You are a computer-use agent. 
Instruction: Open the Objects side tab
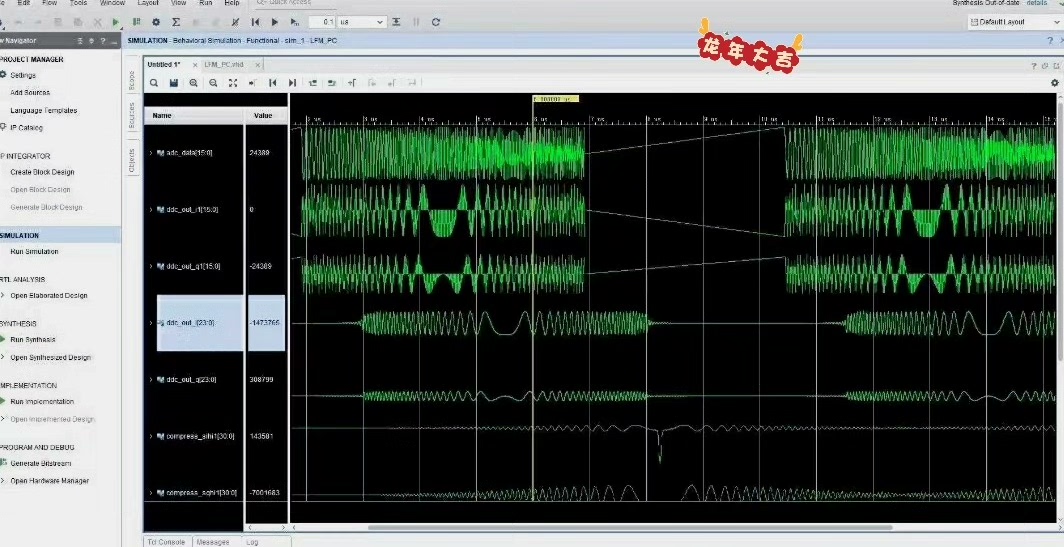pos(132,161)
